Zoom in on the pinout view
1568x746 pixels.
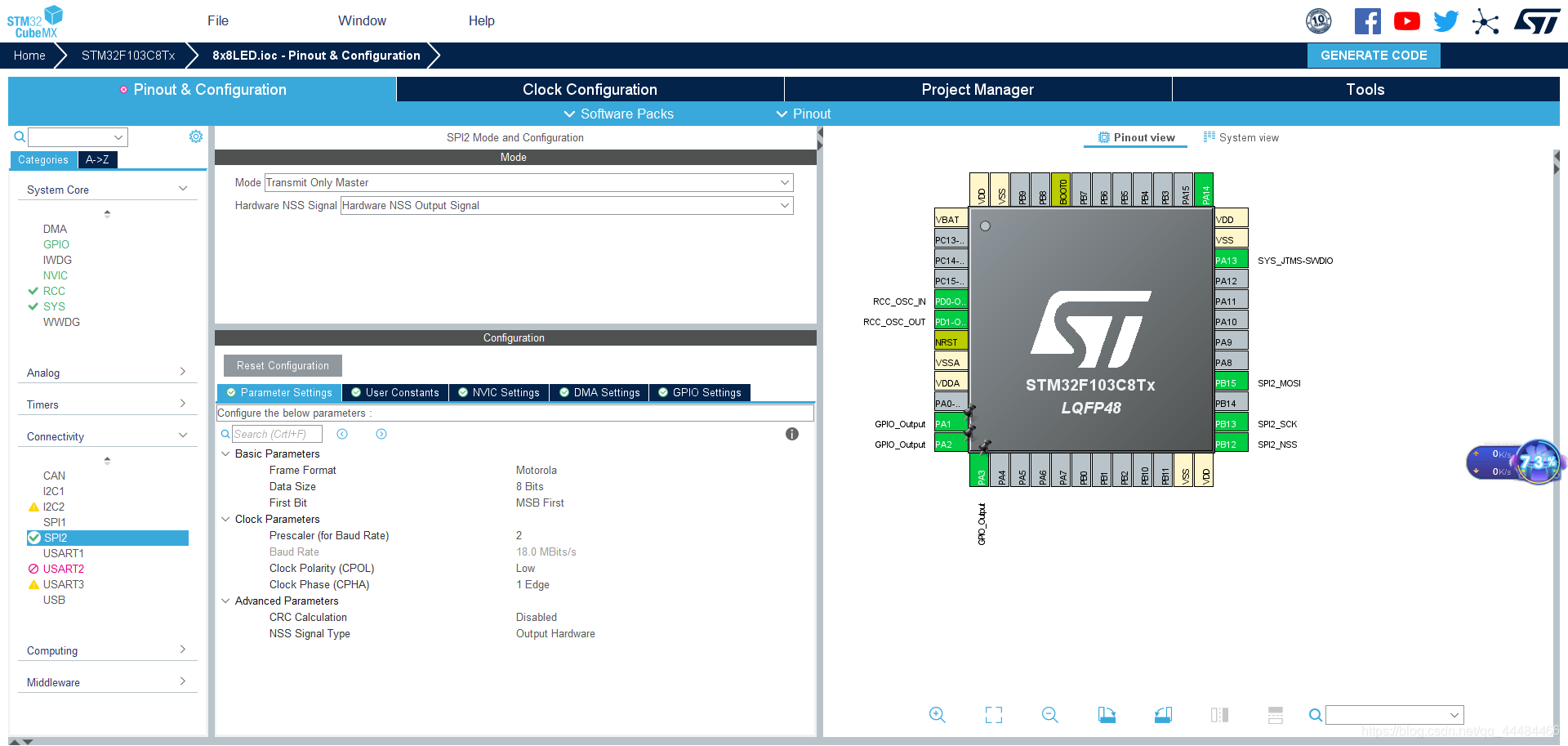[938, 715]
